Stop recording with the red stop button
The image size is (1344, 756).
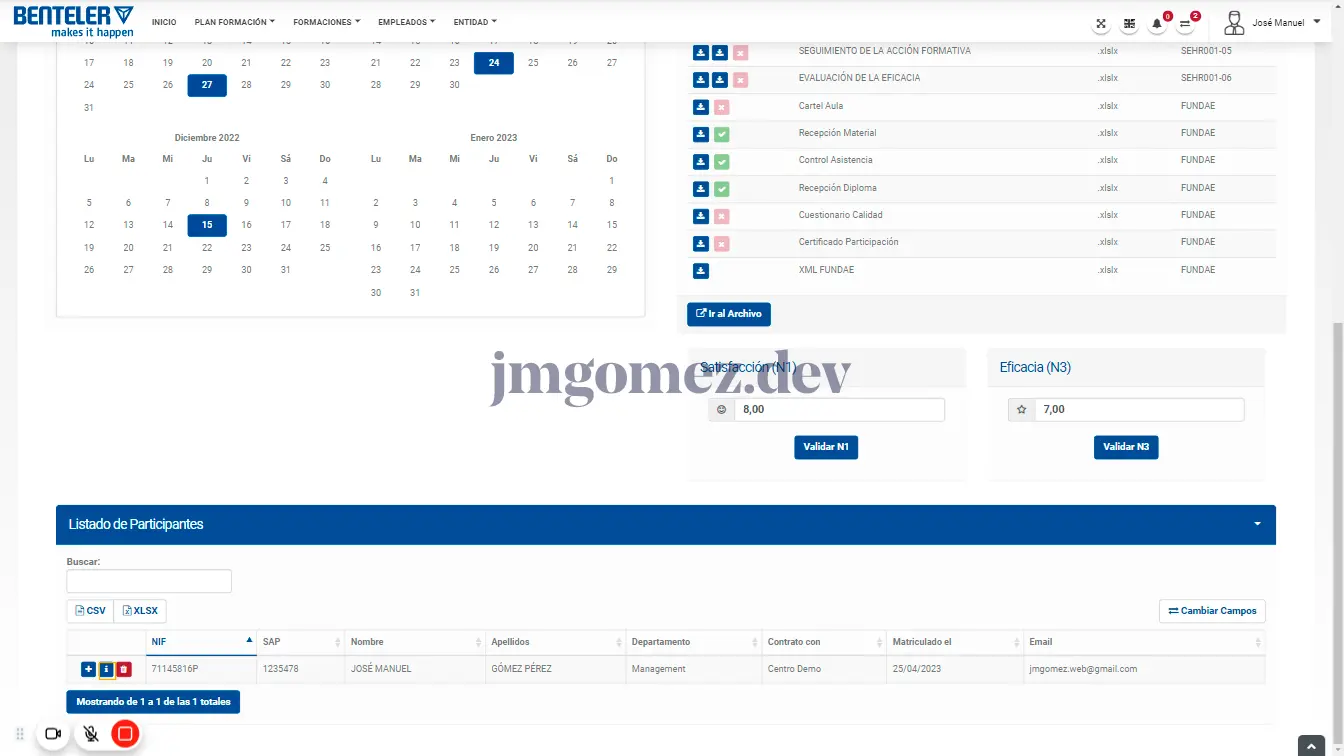(x=125, y=734)
